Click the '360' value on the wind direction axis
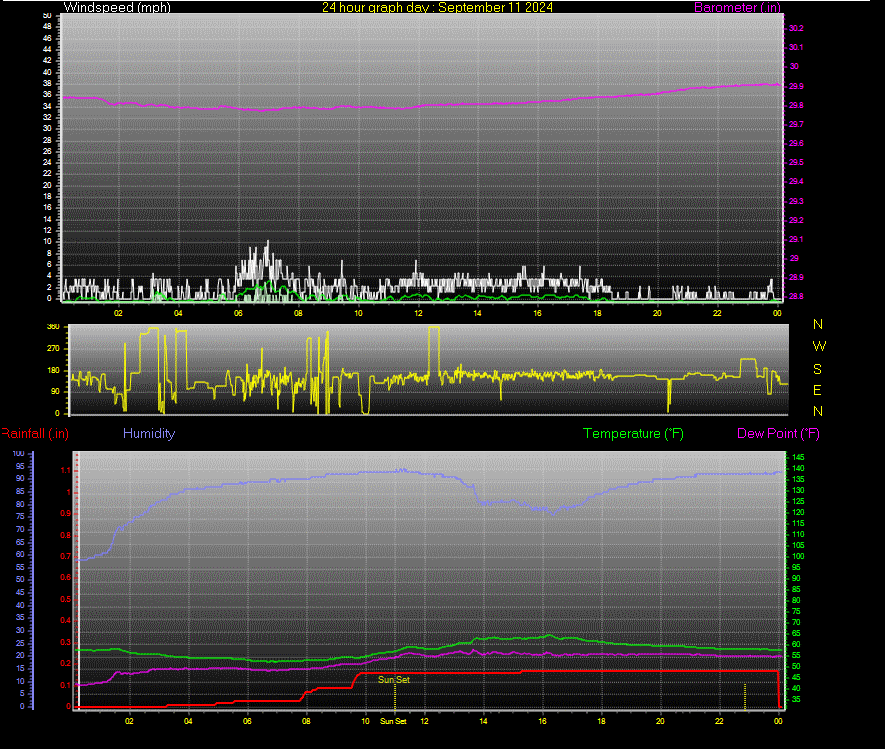885x749 pixels. click(x=53, y=327)
